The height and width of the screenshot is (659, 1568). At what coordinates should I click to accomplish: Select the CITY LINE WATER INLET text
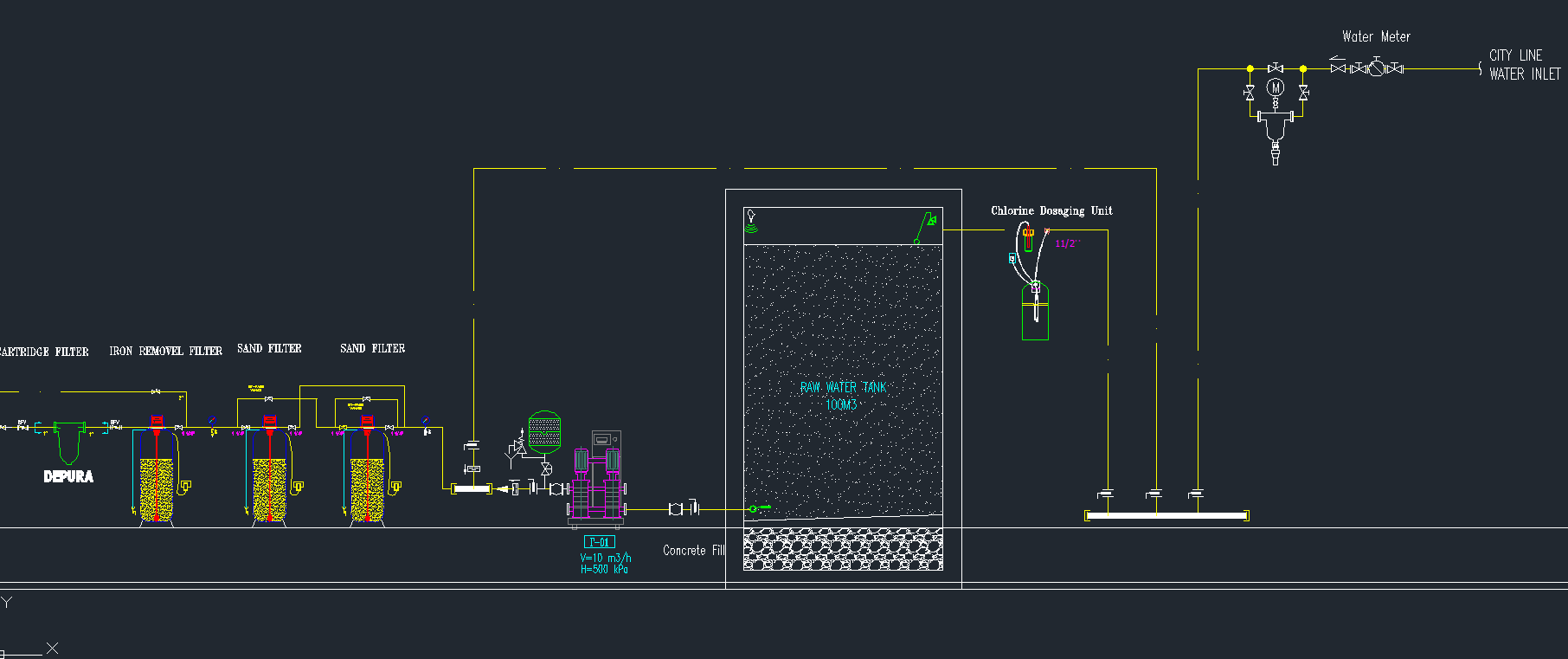click(x=1524, y=65)
